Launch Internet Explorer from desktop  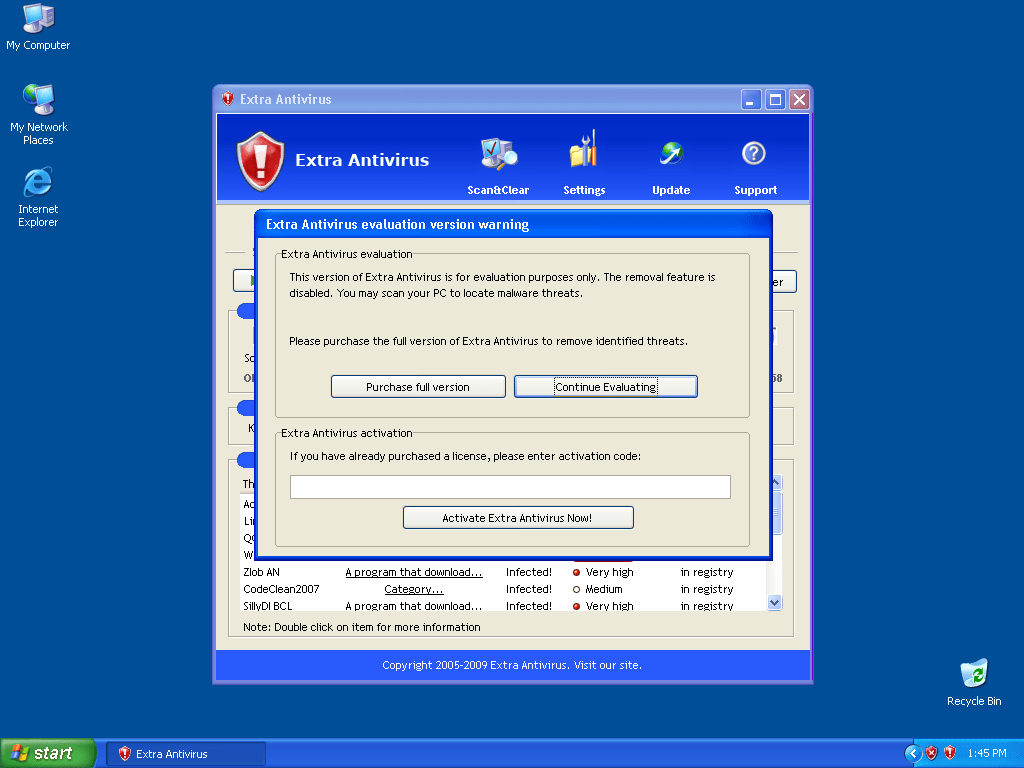coord(38,183)
